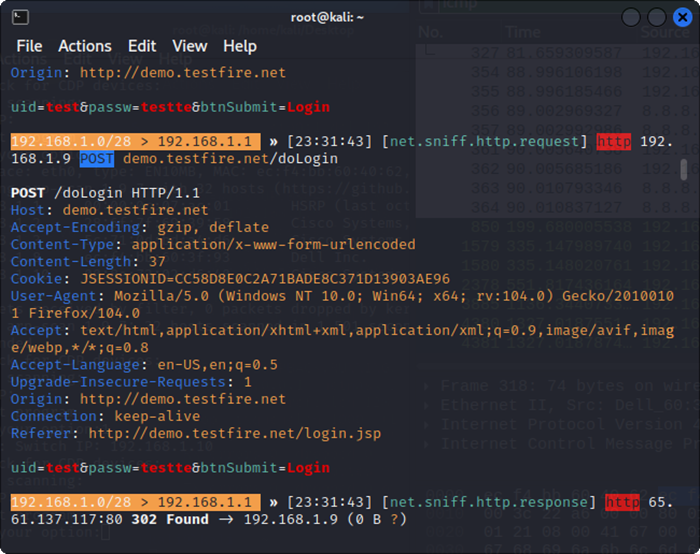The image size is (700, 554).
Task: Click the root@kali window title
Action: (327, 17)
